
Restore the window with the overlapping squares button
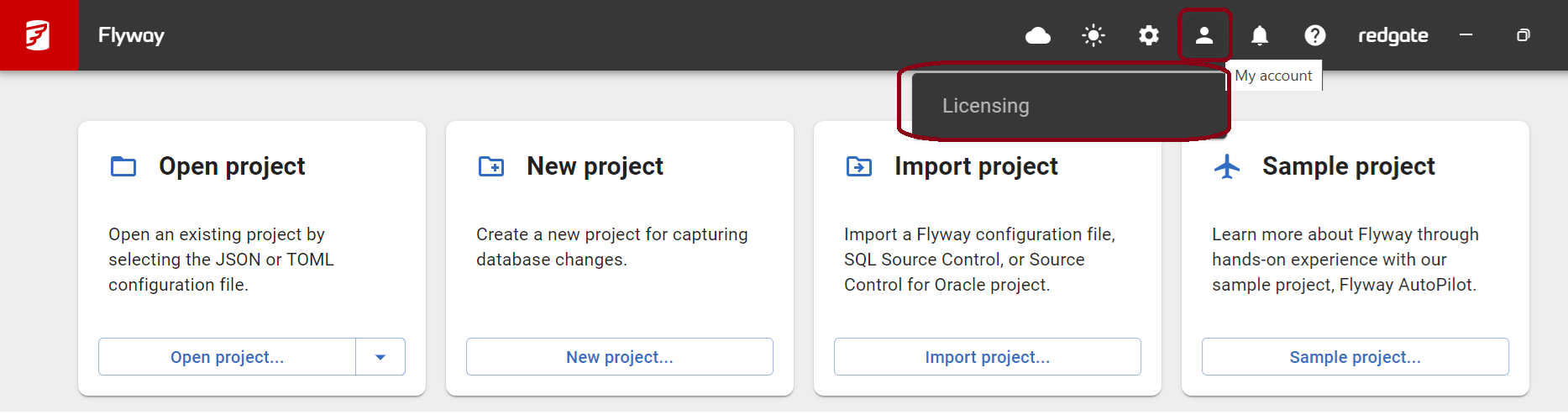(x=1523, y=35)
